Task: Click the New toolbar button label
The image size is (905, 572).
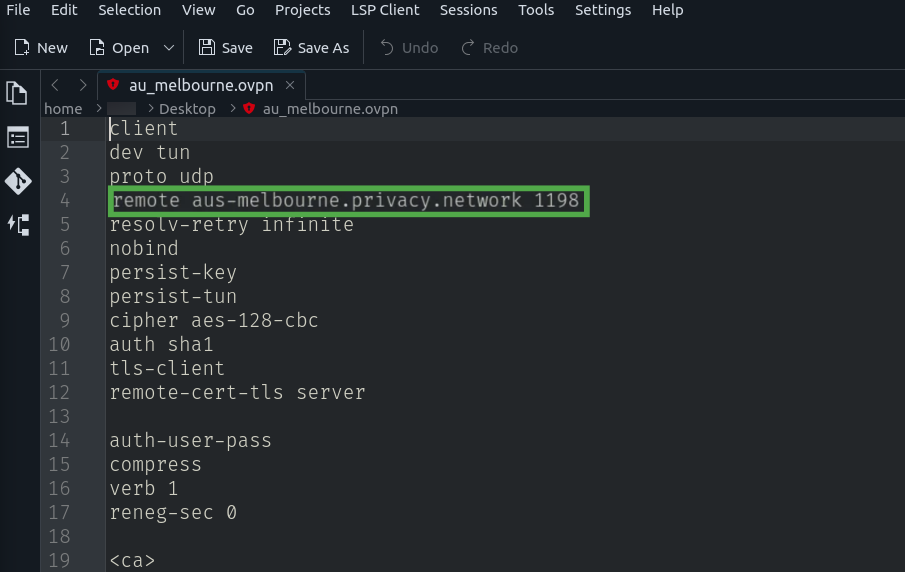Action: click(53, 48)
